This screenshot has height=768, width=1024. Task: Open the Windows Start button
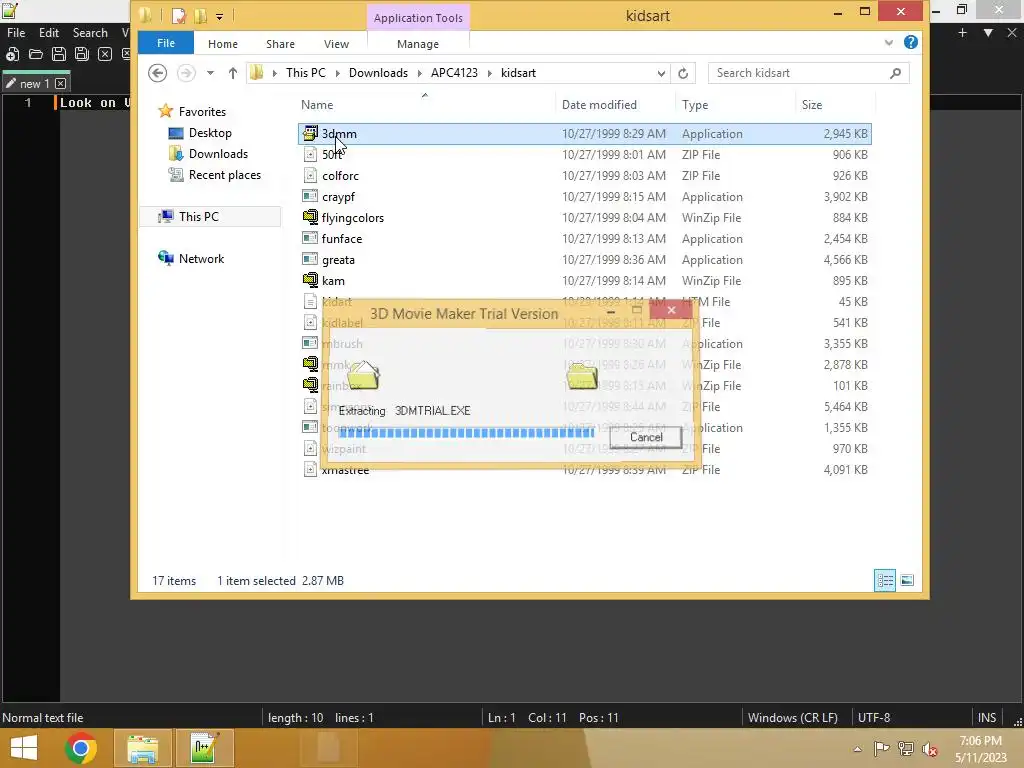[x=24, y=748]
